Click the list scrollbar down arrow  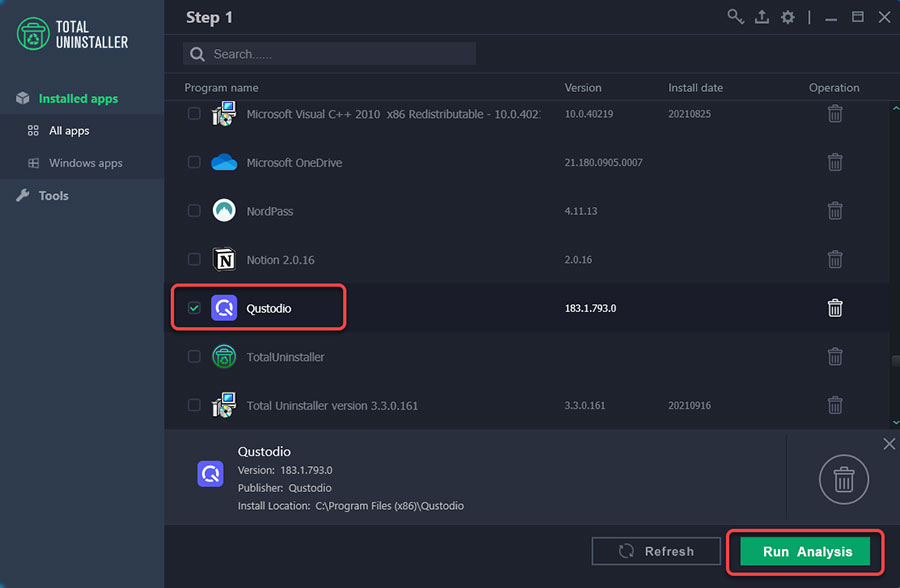(x=895, y=423)
